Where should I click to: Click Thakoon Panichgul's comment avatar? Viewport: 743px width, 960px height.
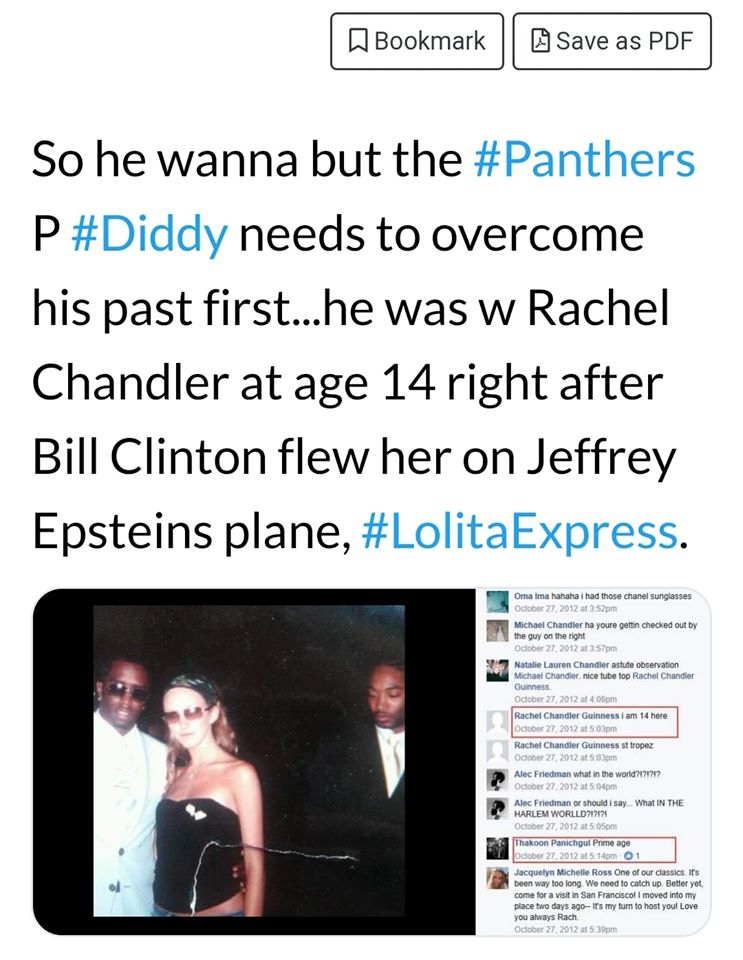[x=497, y=848]
